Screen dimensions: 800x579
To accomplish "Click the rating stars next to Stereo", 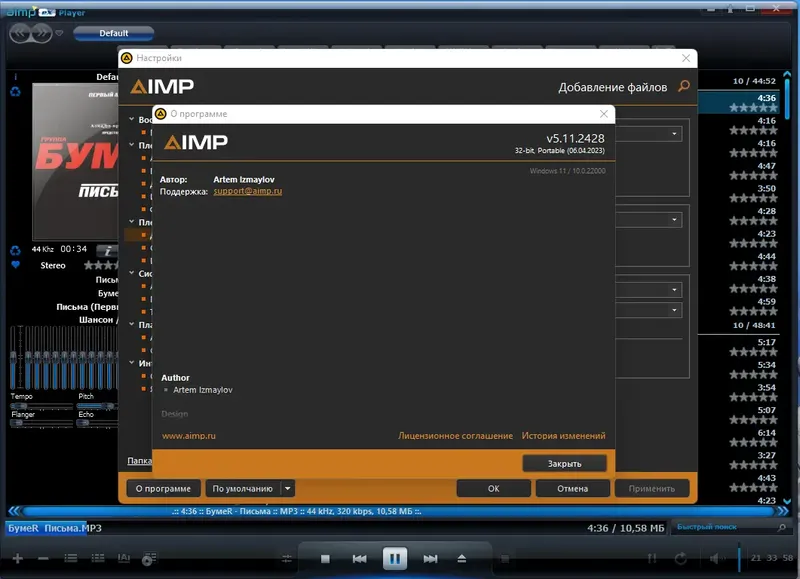I will pos(100,265).
